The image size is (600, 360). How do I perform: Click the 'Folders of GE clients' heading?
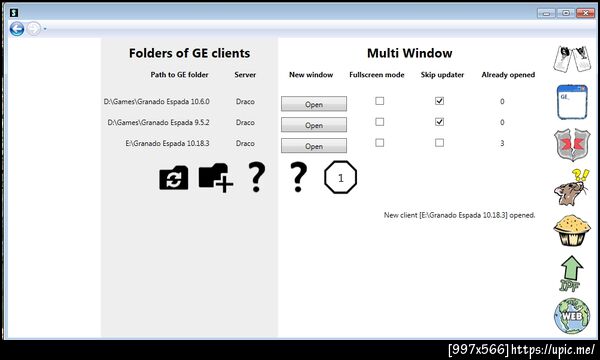pos(189,53)
